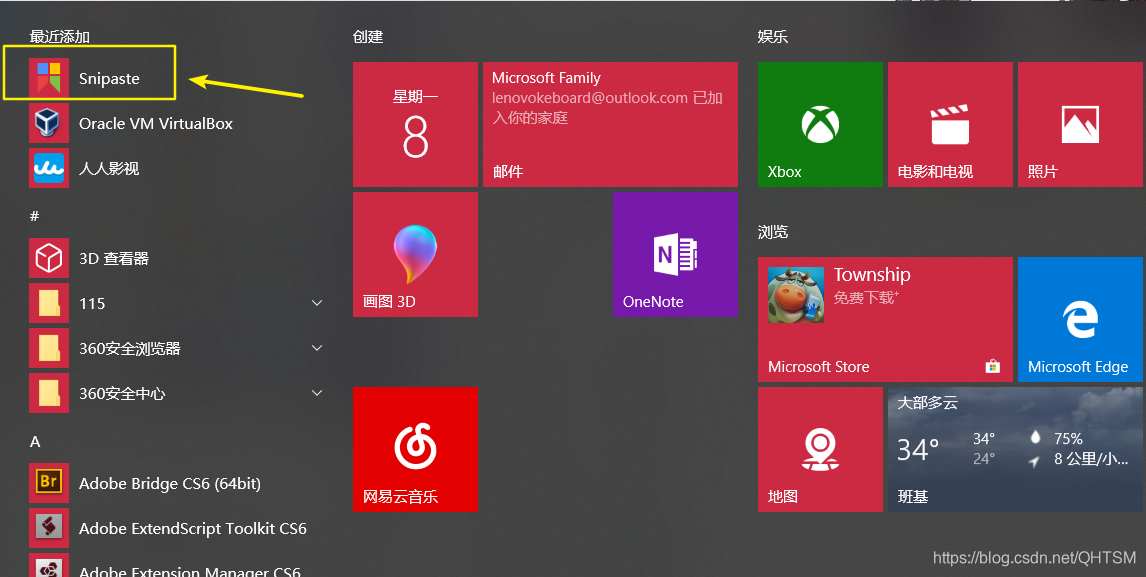Image resolution: width=1146 pixels, height=577 pixels.
Task: Open the weather tile showing 34°
Action: coord(1015,449)
